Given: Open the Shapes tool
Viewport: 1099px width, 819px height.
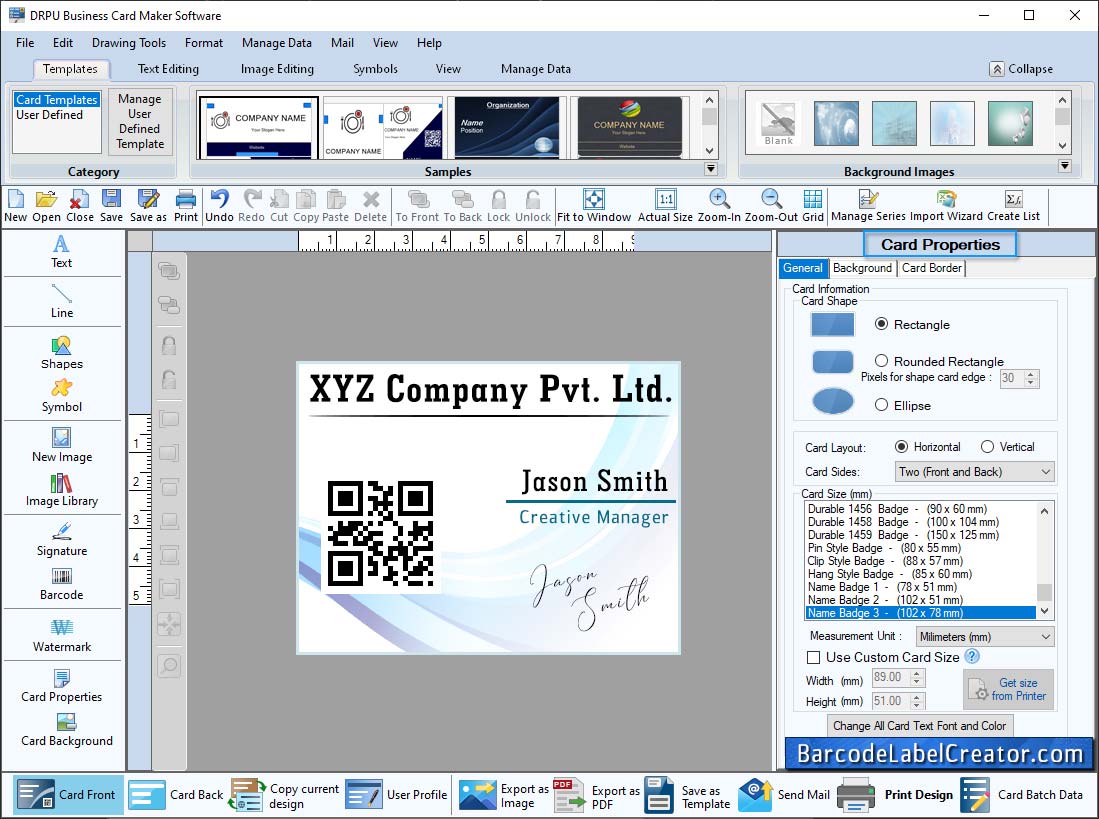Looking at the screenshot, I should coord(62,352).
